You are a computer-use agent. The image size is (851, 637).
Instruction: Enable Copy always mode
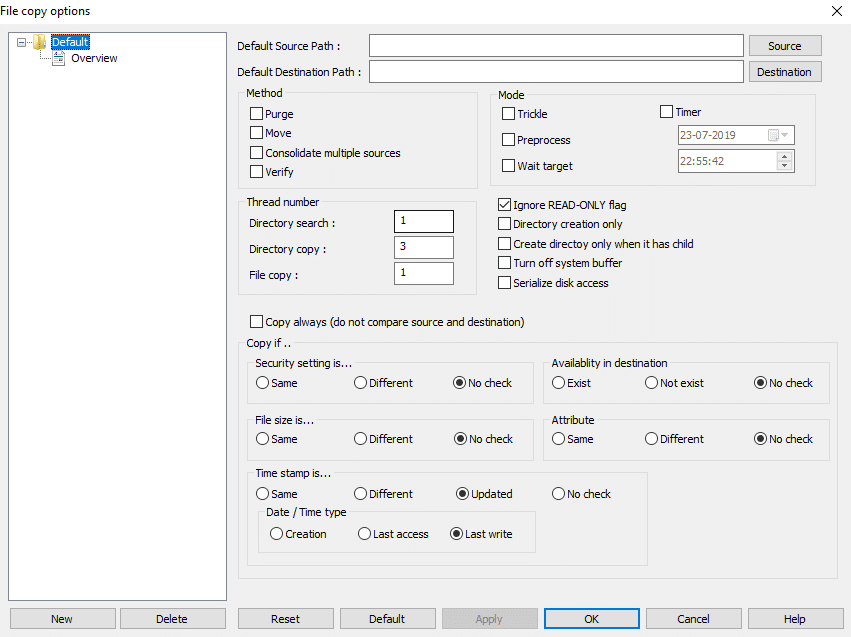[x=256, y=321]
